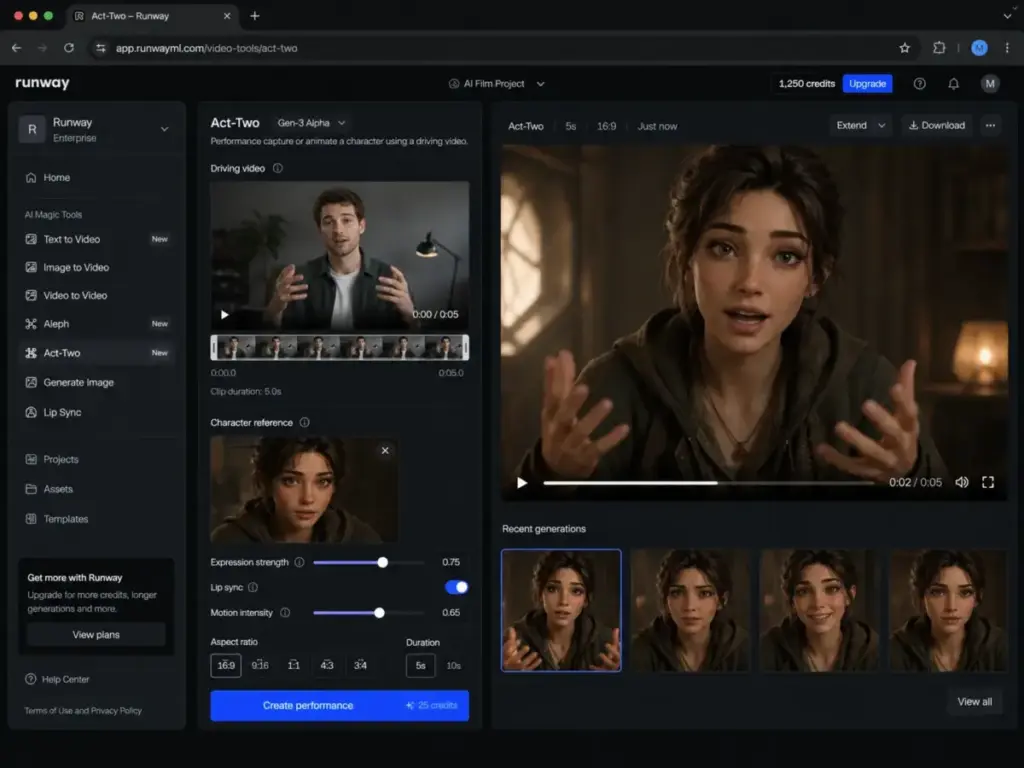
Task: Play the driving video preview
Action: click(225, 315)
